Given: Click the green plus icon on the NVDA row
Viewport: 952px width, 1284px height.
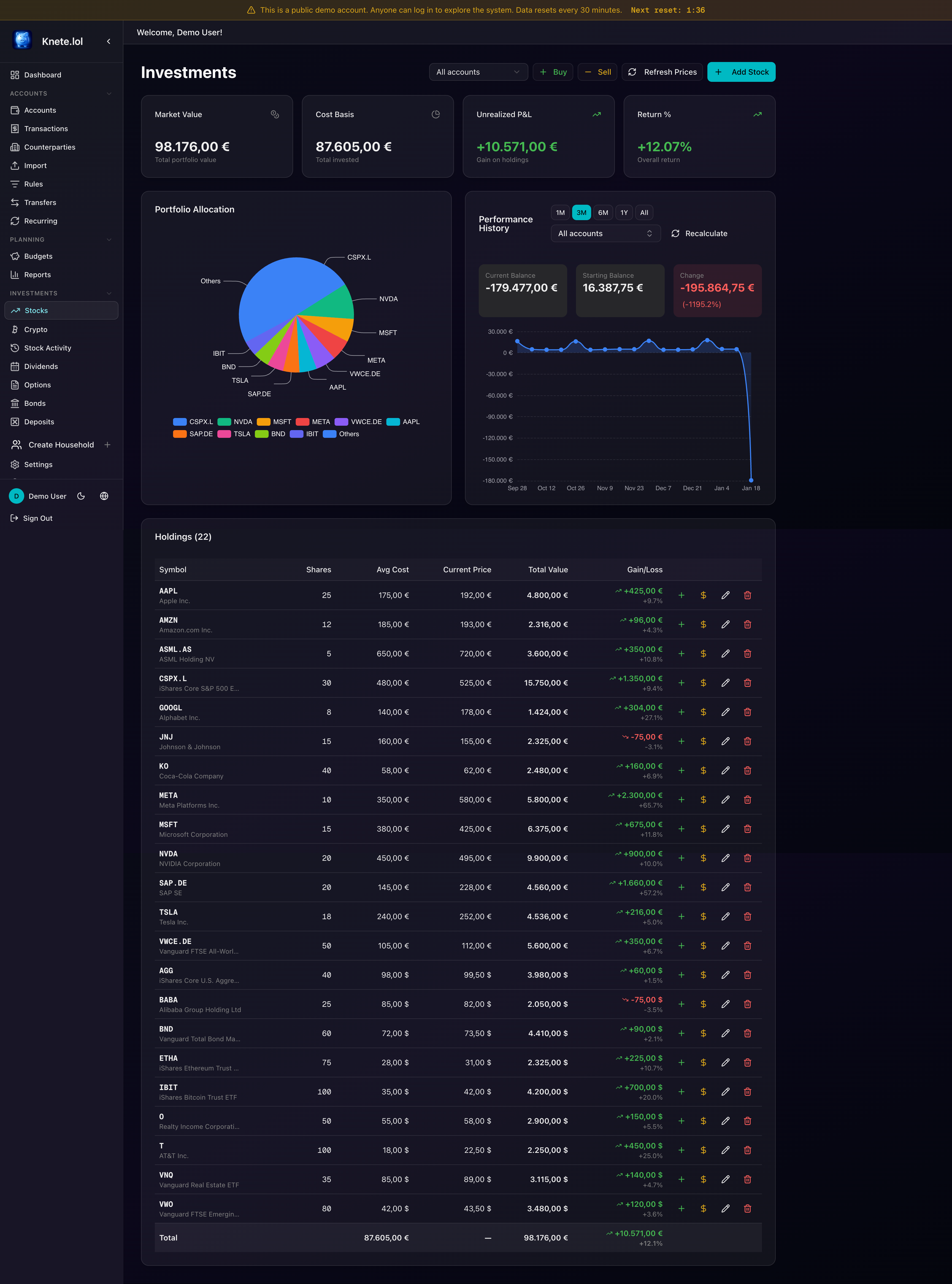Looking at the screenshot, I should tap(681, 858).
